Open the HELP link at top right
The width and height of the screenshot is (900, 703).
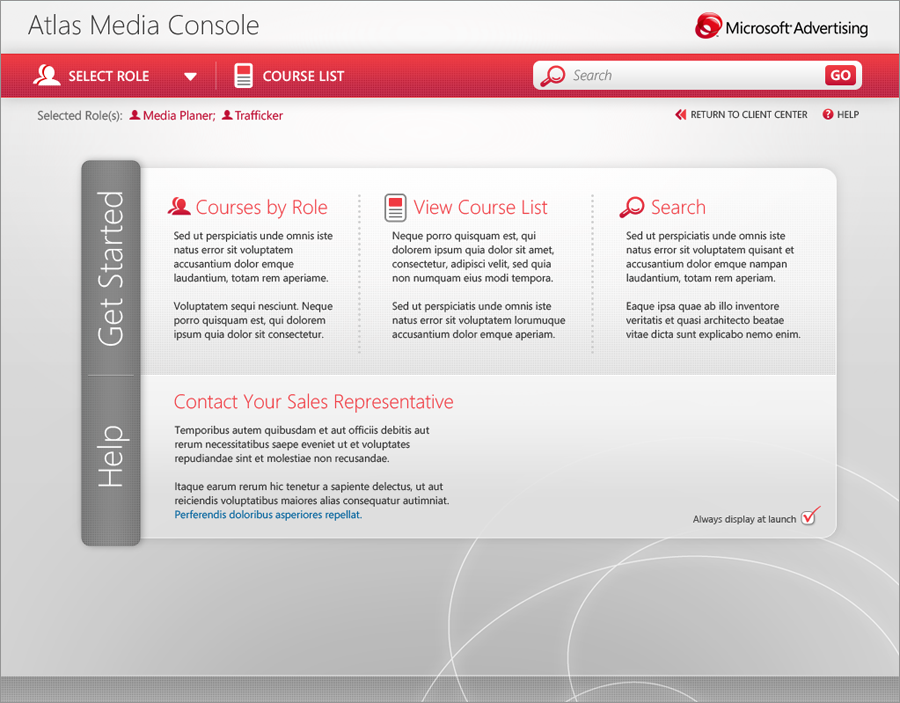(848, 114)
